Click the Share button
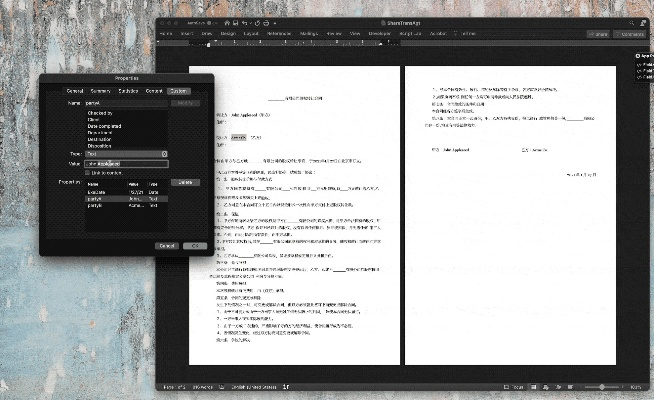 pos(597,34)
